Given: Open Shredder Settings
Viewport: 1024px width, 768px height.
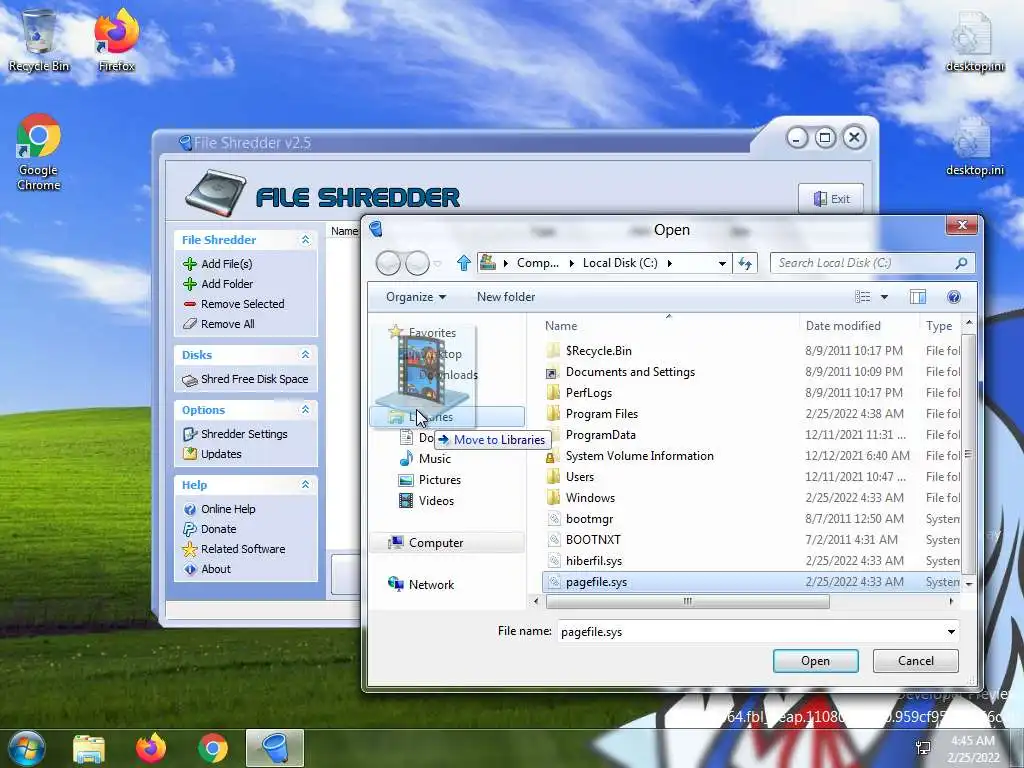Looking at the screenshot, I should pos(235,434).
